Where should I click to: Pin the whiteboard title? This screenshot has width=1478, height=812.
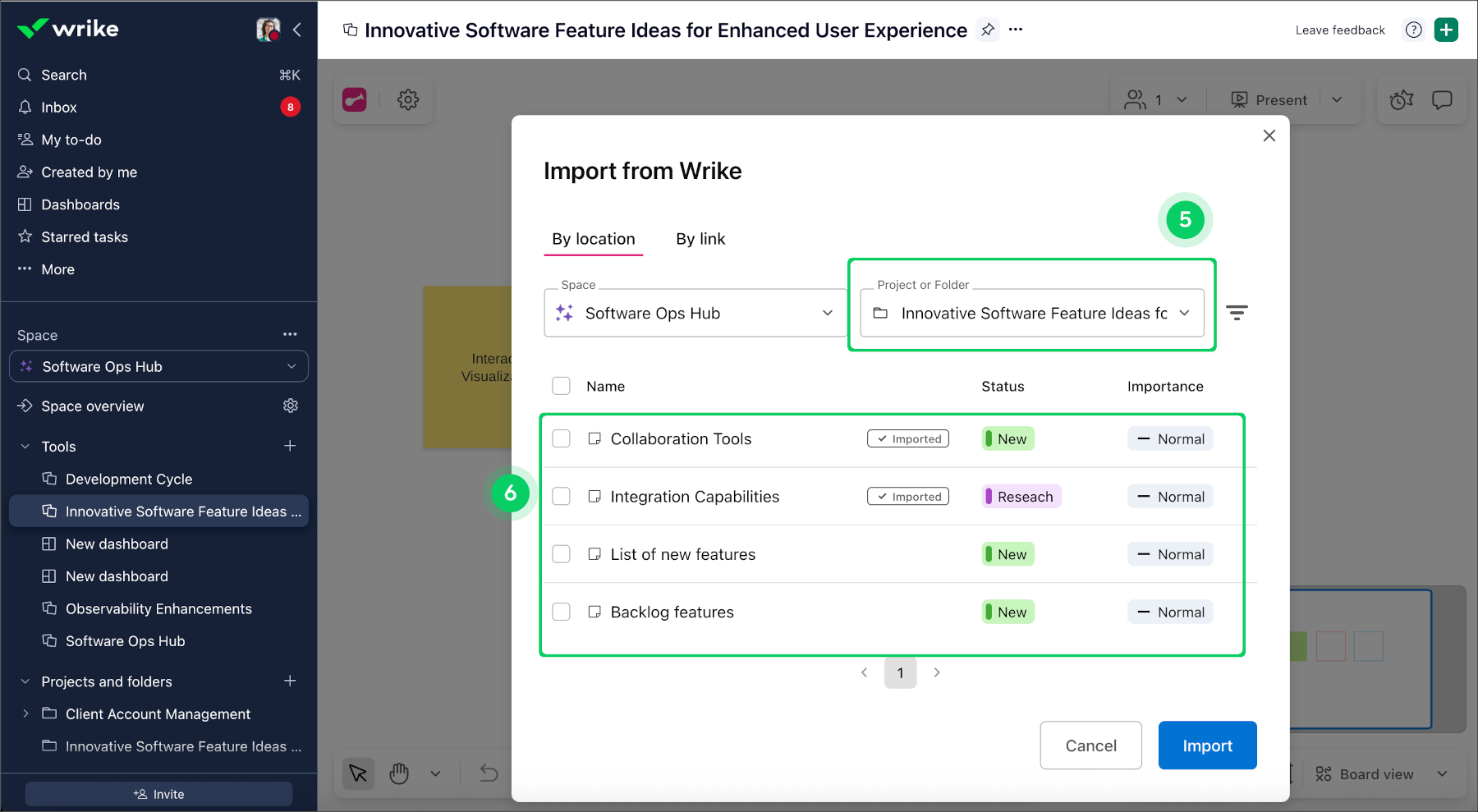point(988,30)
